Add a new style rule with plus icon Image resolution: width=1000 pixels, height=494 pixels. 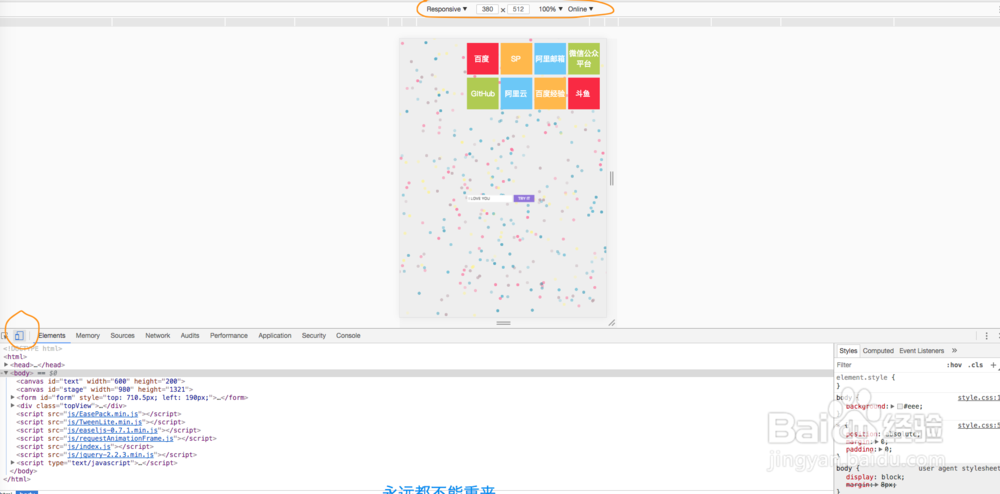click(993, 365)
